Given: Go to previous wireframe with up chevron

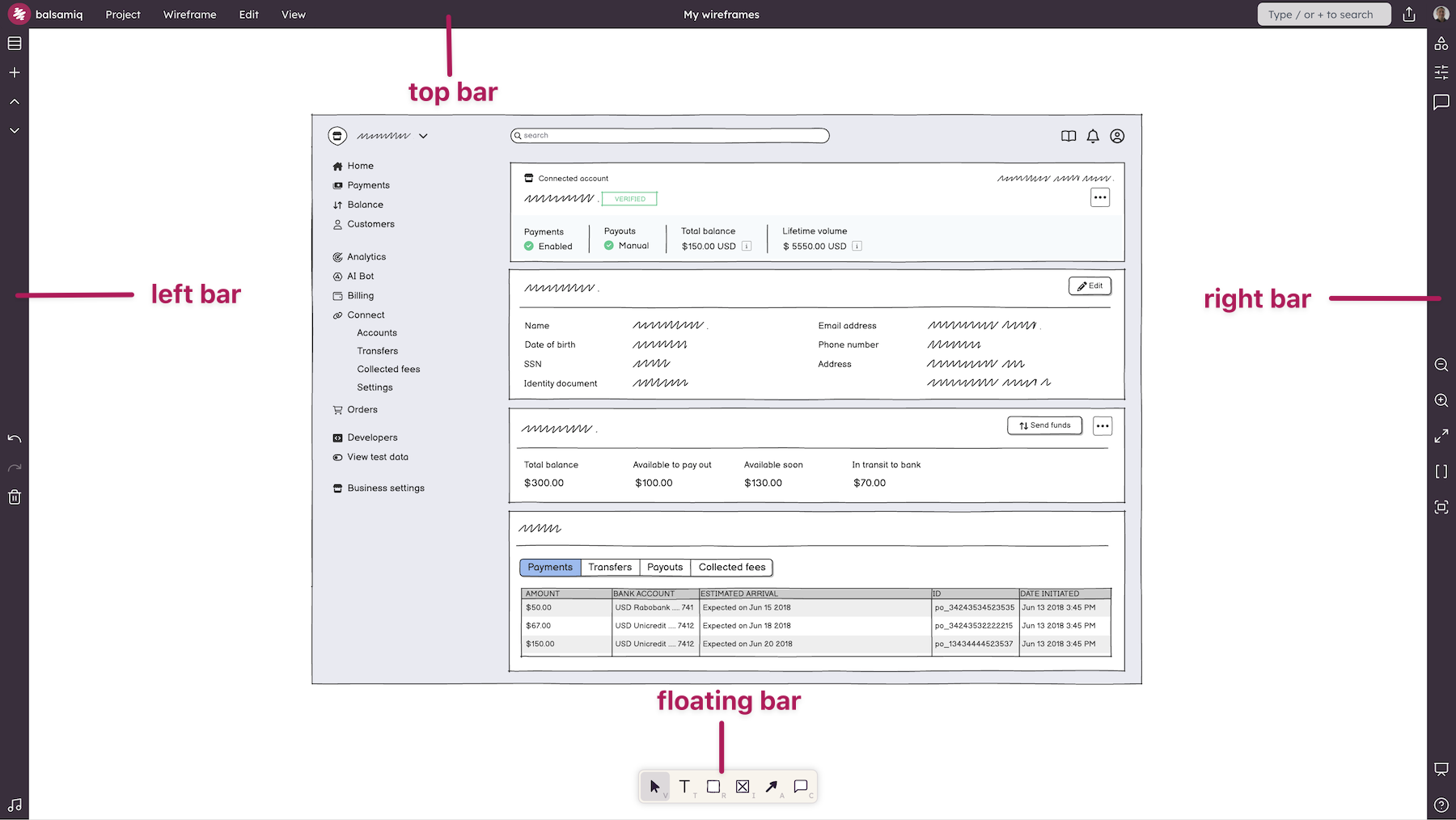Looking at the screenshot, I should click(x=15, y=102).
